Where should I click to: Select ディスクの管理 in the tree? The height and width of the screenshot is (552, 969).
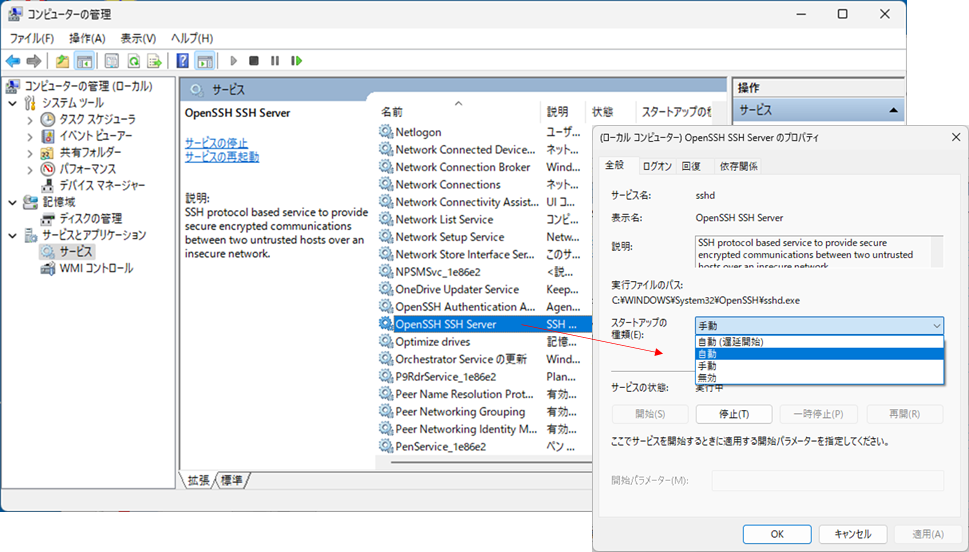tap(90, 218)
